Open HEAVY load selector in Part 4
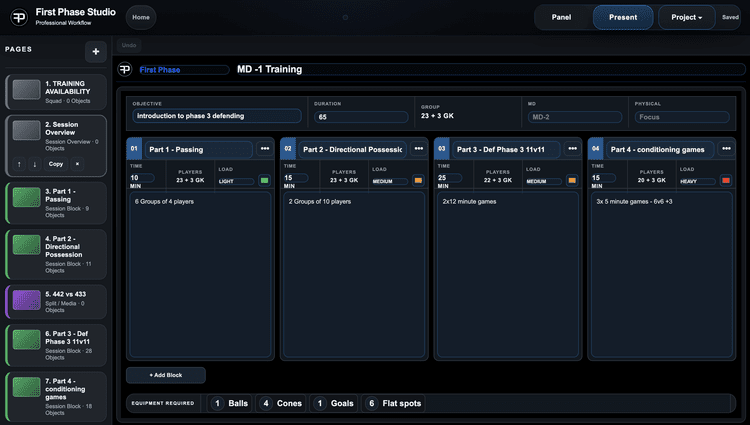This screenshot has height=425, width=750. pos(697,181)
